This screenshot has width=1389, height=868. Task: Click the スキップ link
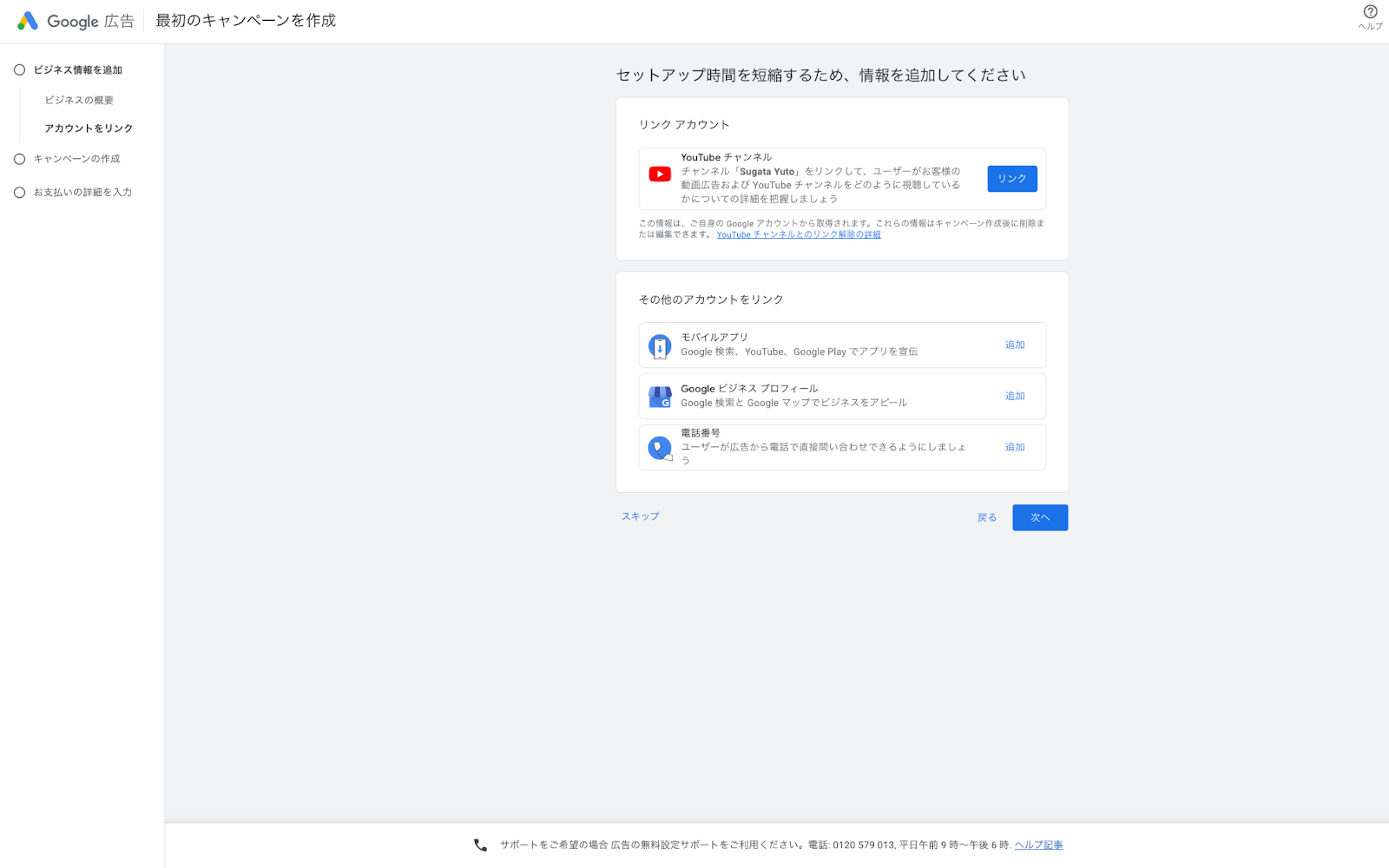tap(641, 516)
